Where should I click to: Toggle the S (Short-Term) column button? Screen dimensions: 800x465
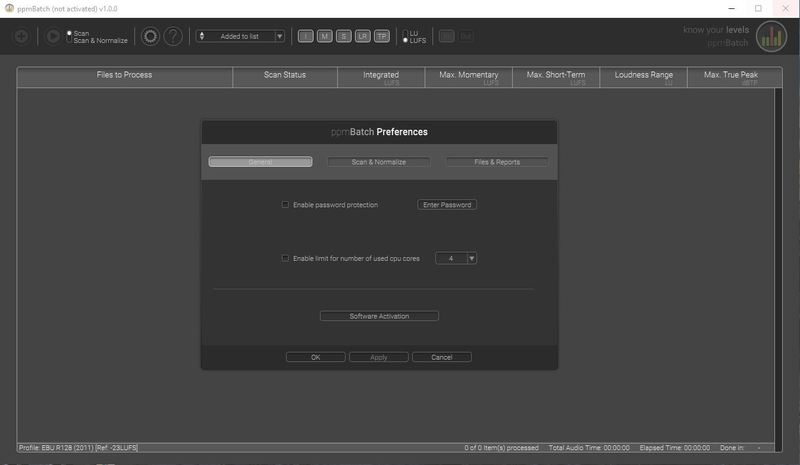coord(344,36)
